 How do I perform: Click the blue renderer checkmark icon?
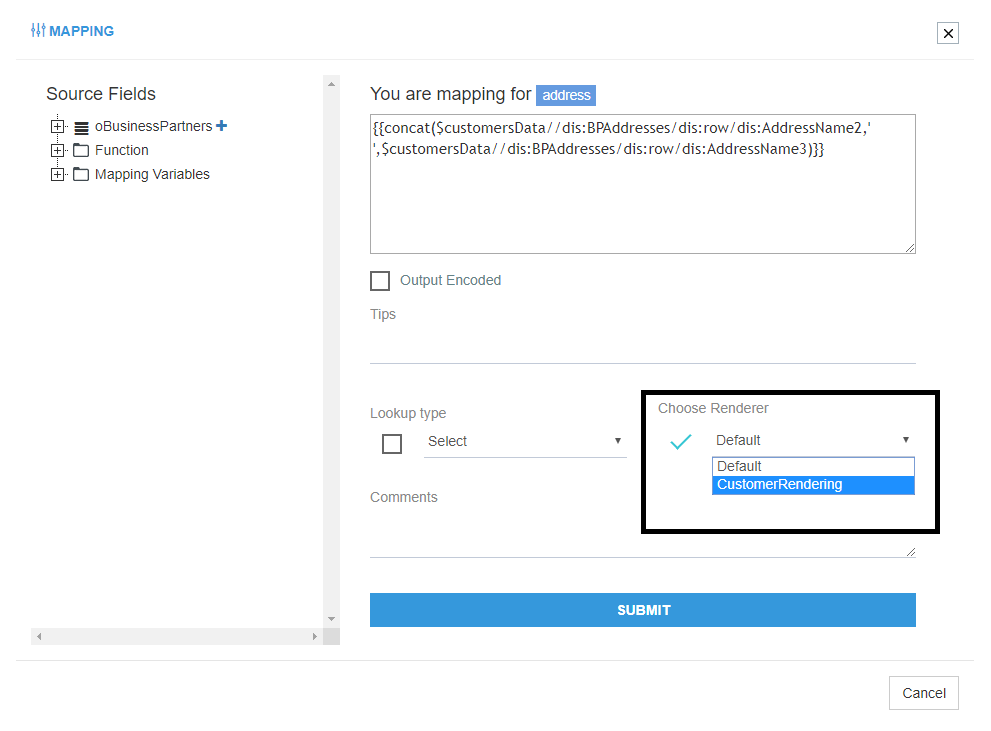tap(681, 441)
